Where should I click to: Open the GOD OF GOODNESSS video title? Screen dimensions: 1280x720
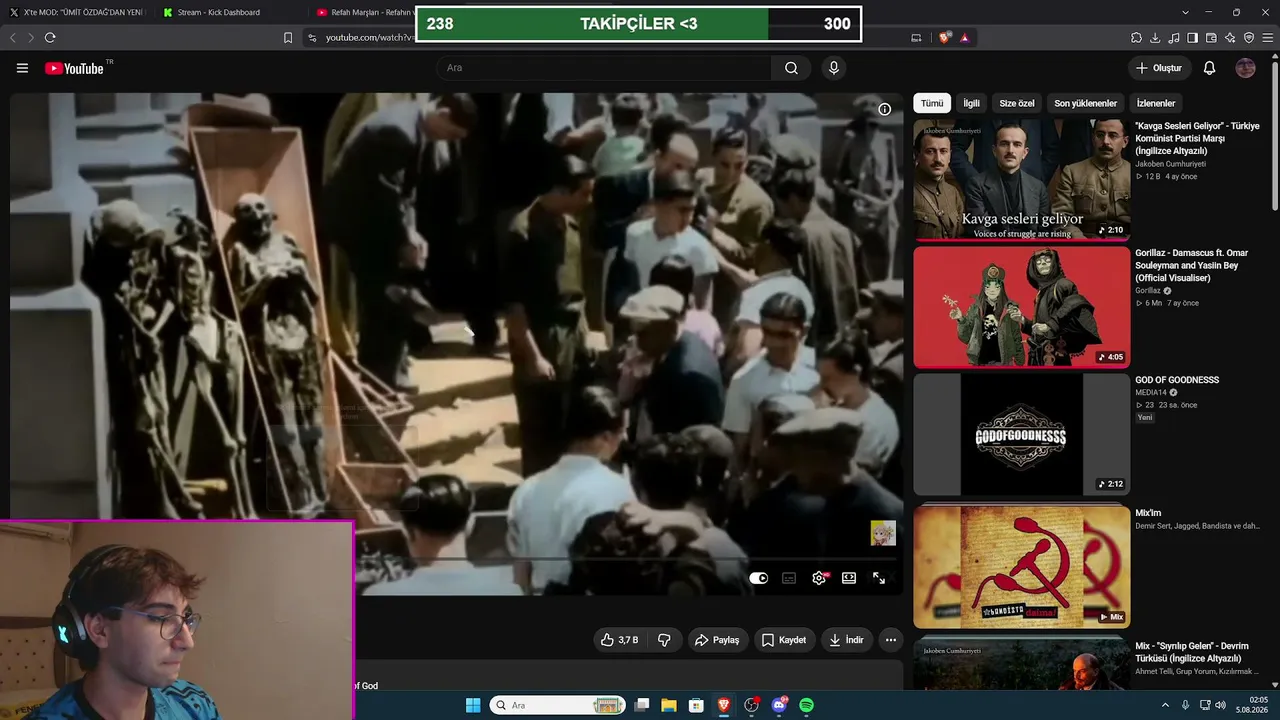[1177, 380]
